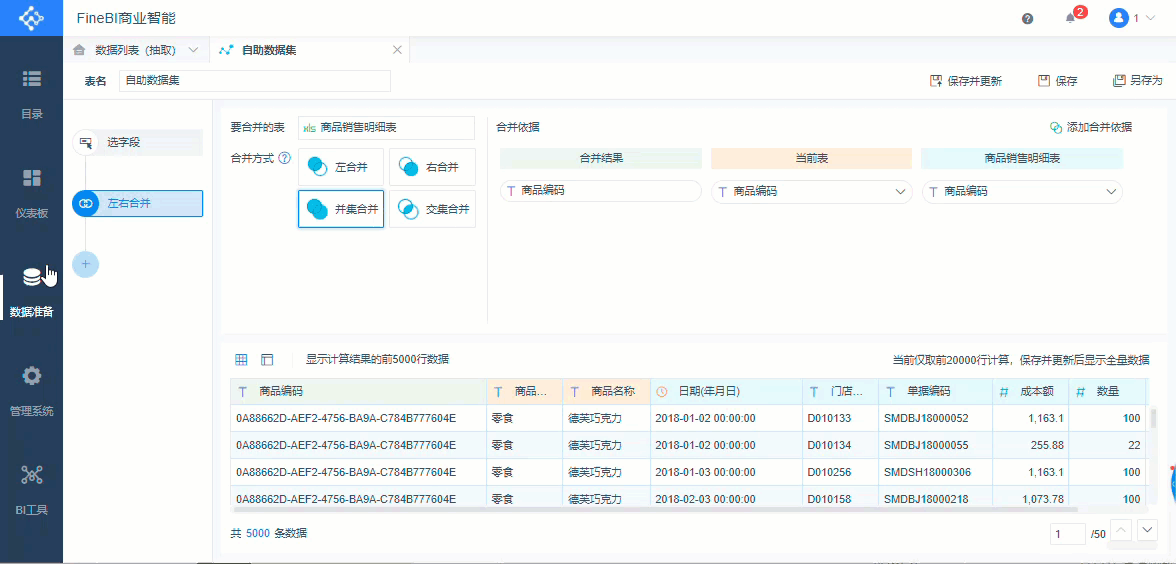Open notifications bell with 2 badge
Screen dimensions: 1176x564
point(1071,18)
